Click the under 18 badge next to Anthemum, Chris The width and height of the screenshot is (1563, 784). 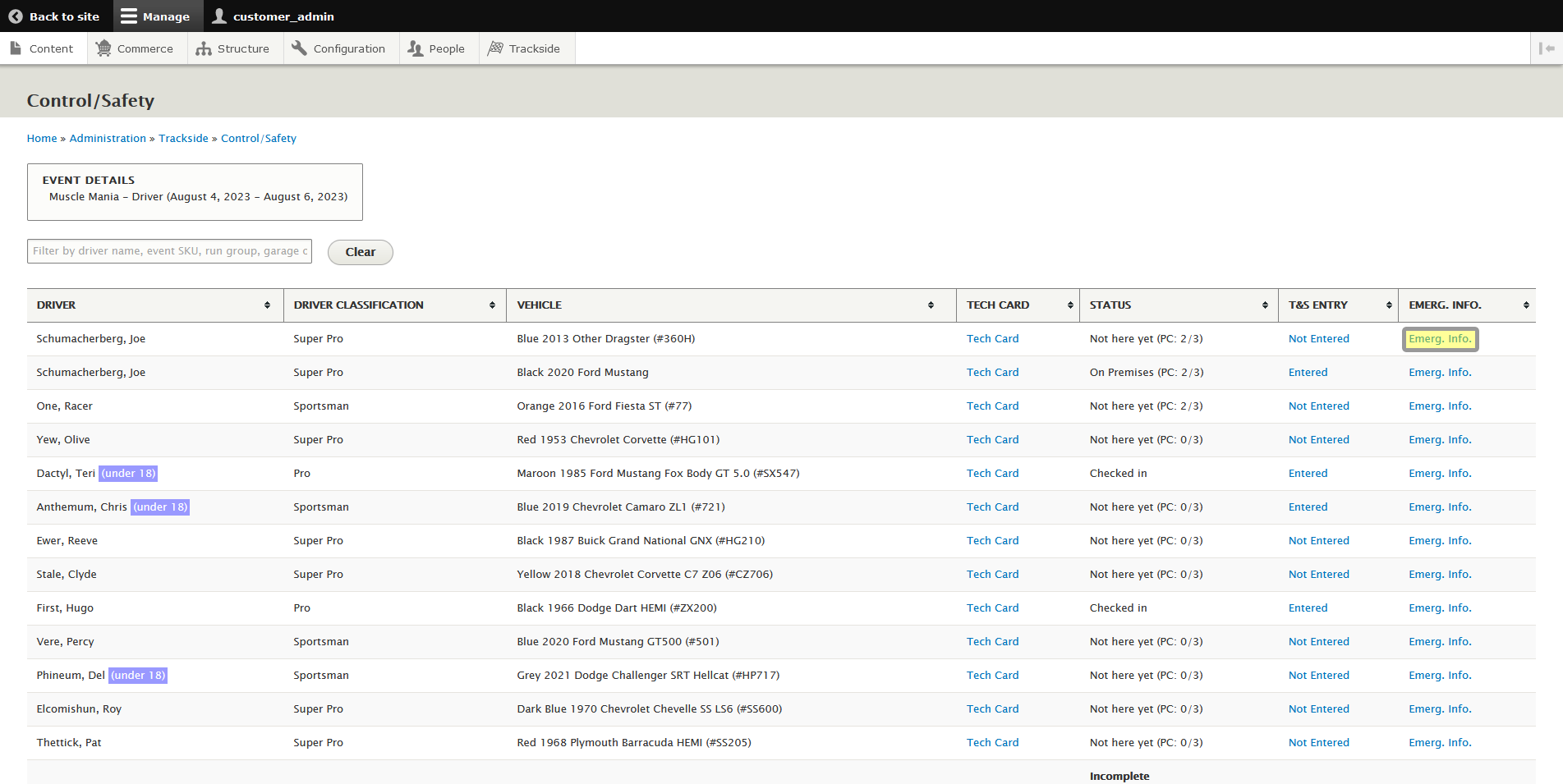160,507
